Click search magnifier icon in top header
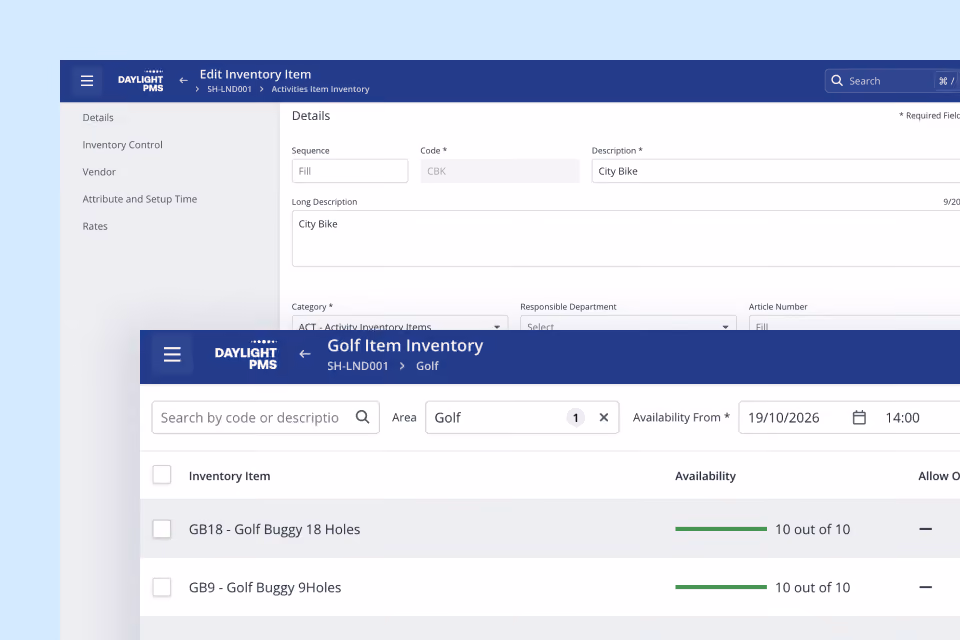The image size is (960, 640). pos(836,81)
